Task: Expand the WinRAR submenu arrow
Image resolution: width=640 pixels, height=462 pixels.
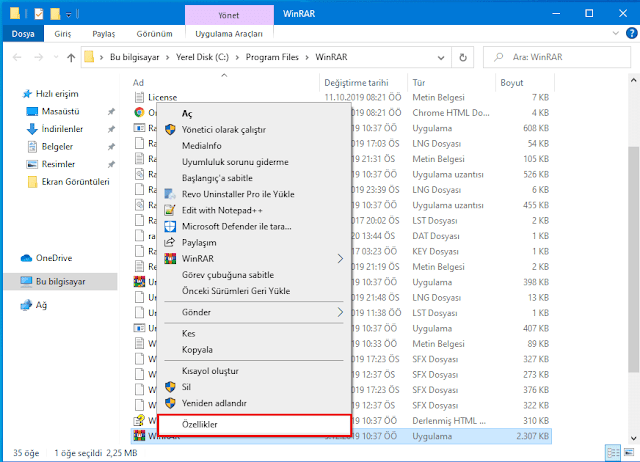Action: click(340, 258)
